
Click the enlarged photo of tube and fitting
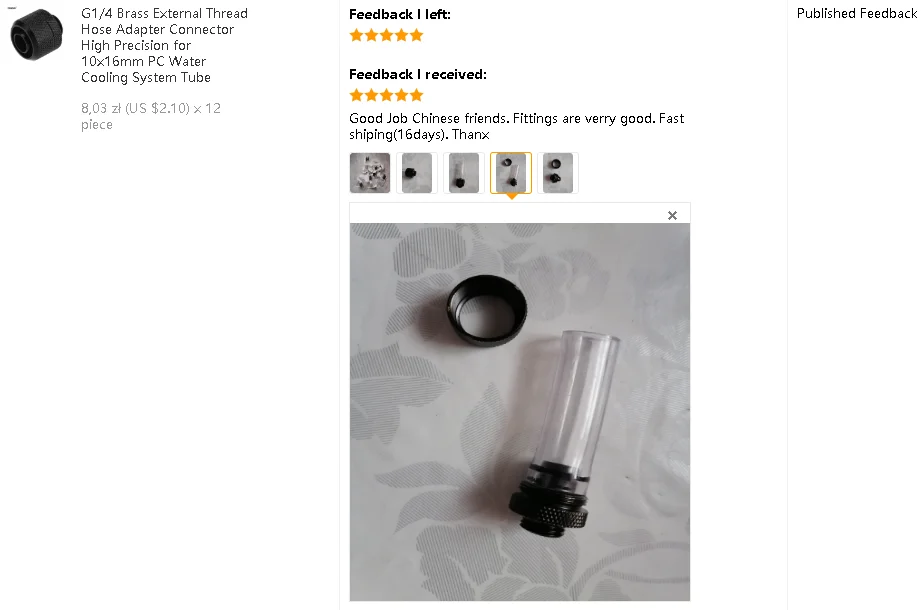[520, 412]
